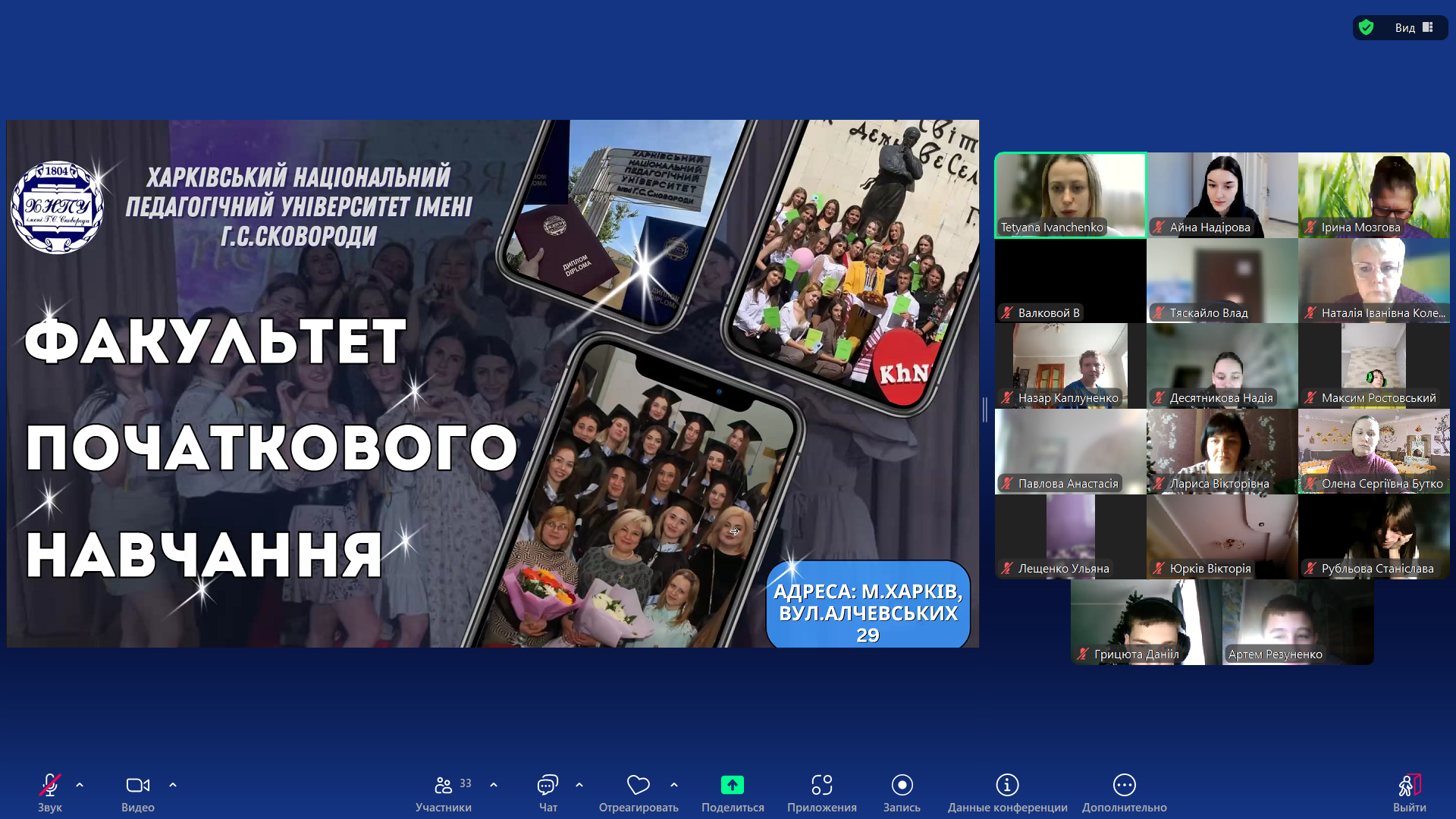Image resolution: width=1456 pixels, height=819 pixels.
Task: Select Лещенко Ульяна's video tile
Action: click(1071, 537)
